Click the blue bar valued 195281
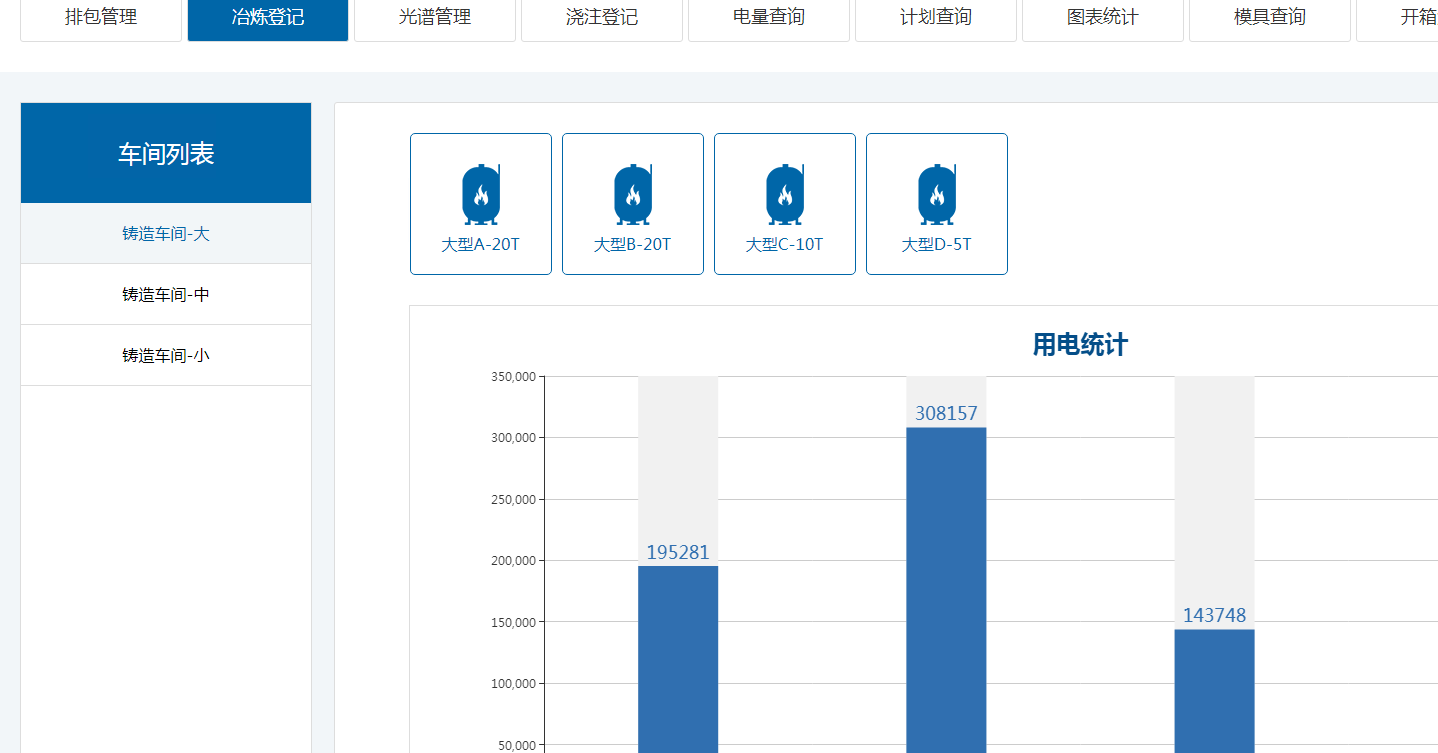 tap(678, 660)
